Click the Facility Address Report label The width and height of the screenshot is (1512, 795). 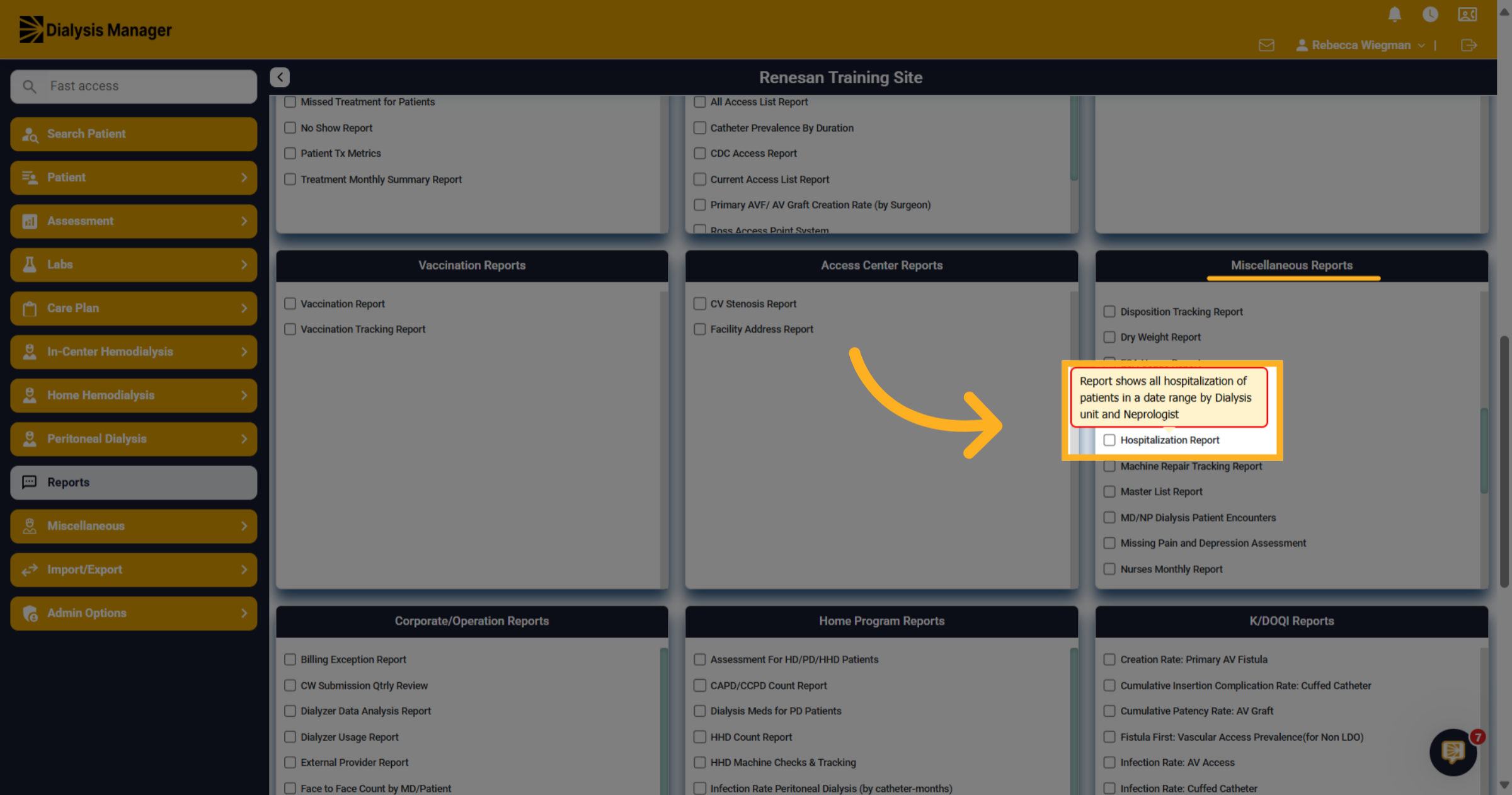click(762, 329)
